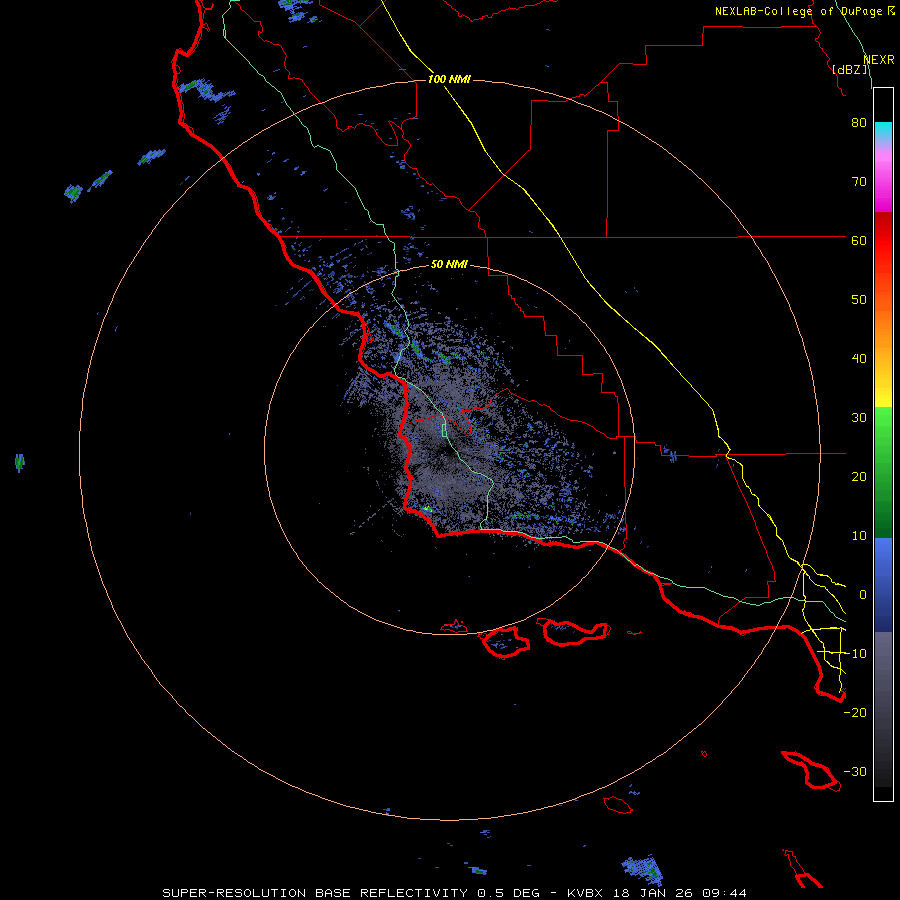
Task: Click the 50 value on the dBZ scale
Action: [x=859, y=300]
